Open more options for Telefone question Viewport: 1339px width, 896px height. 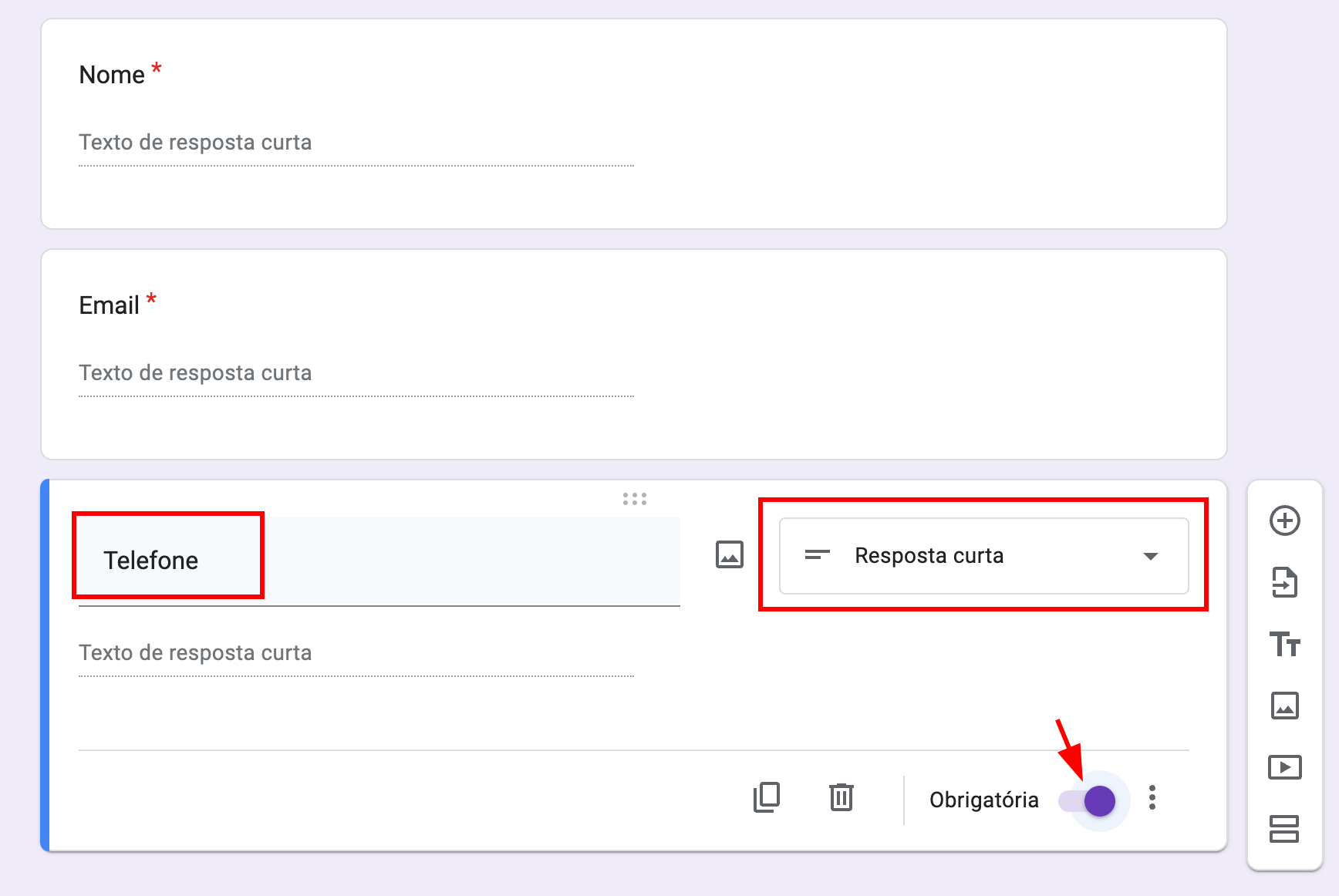click(x=1152, y=797)
